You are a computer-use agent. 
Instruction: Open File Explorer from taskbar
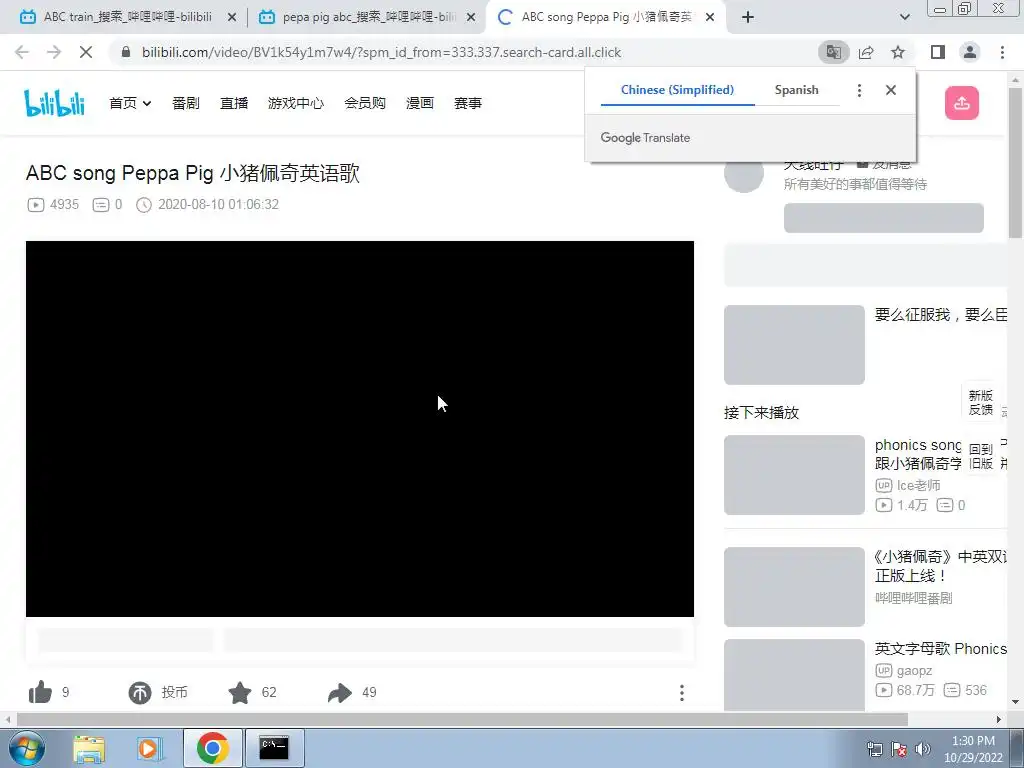(x=89, y=748)
